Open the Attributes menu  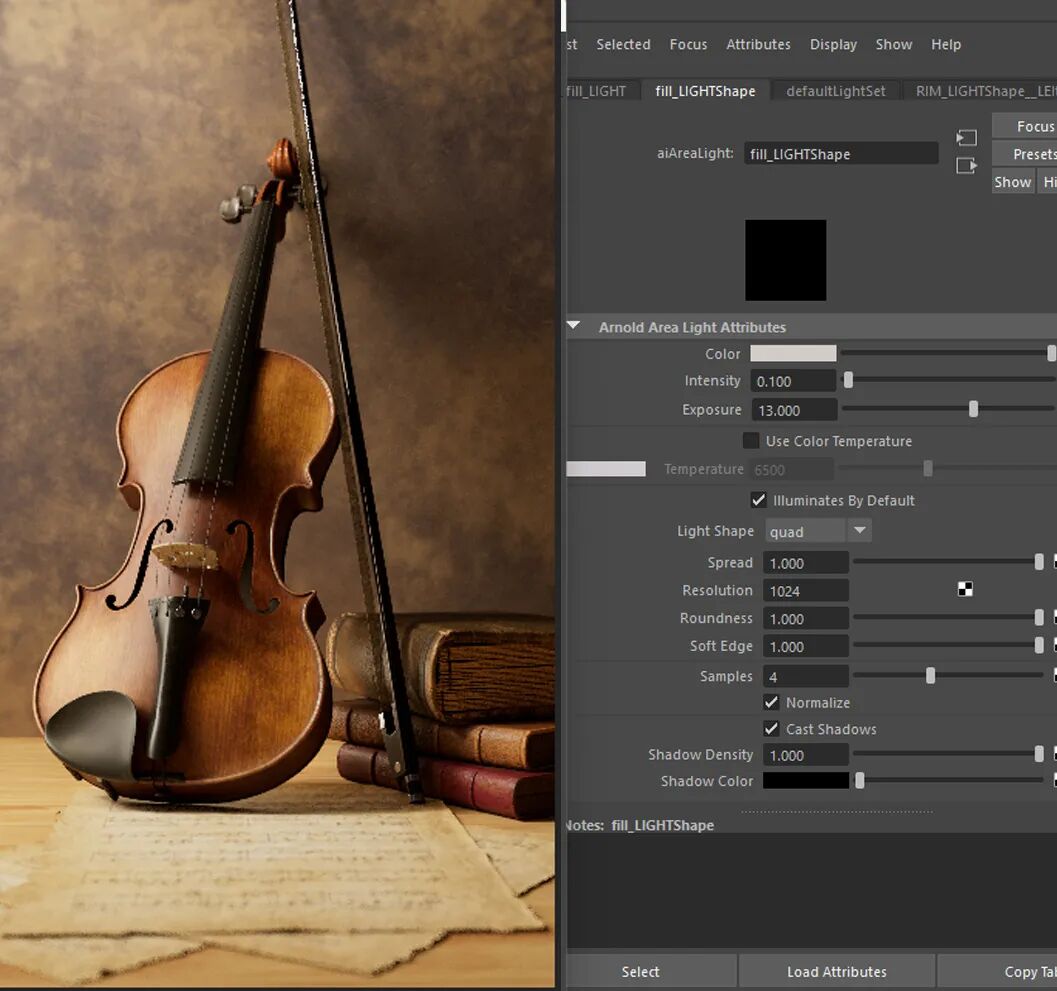pos(758,44)
